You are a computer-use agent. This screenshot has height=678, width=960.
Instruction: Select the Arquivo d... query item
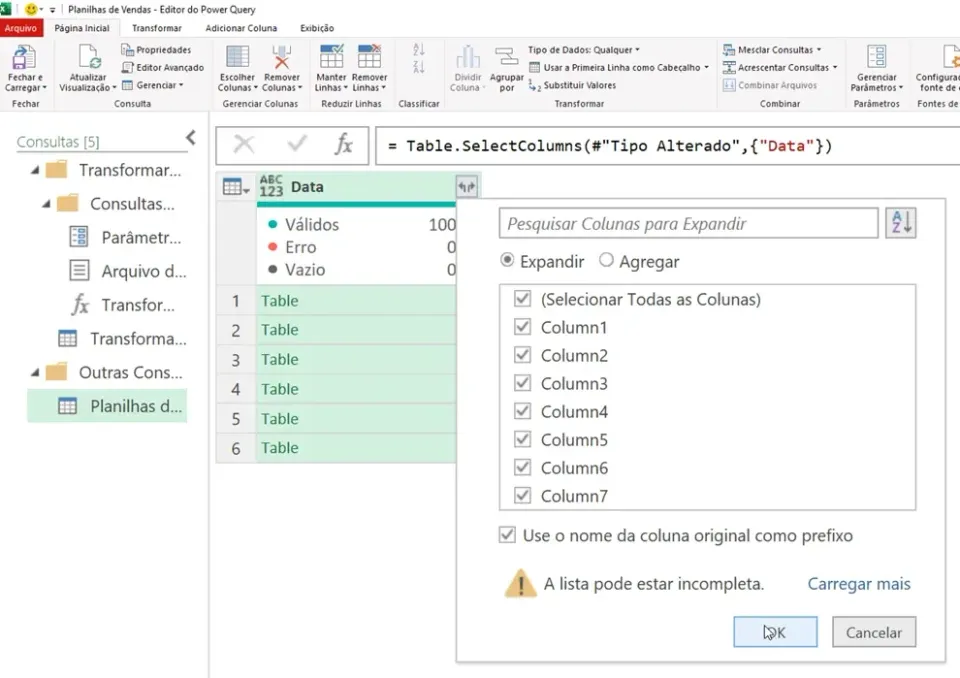pos(127,271)
